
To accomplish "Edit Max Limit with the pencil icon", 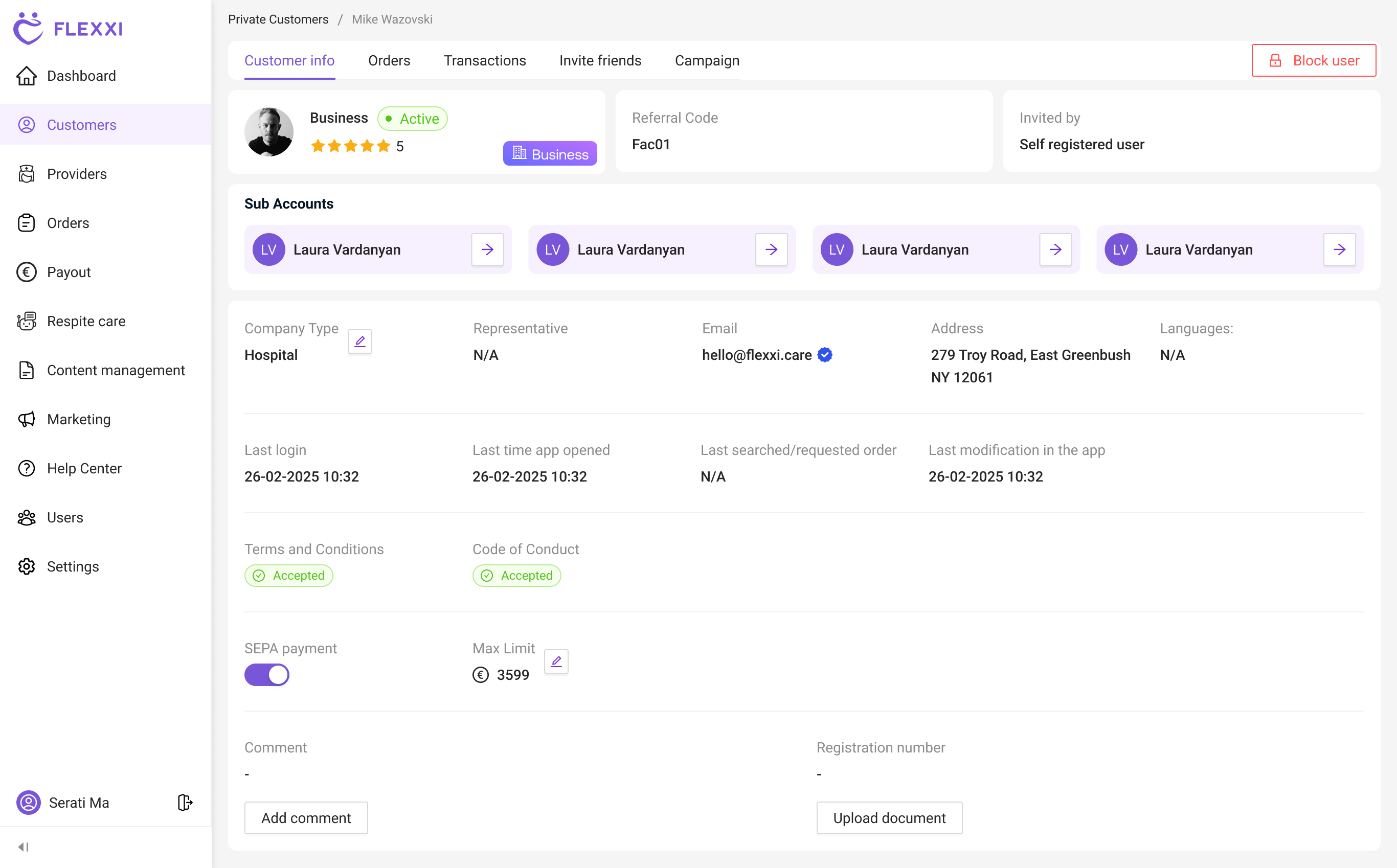I will [x=556, y=661].
